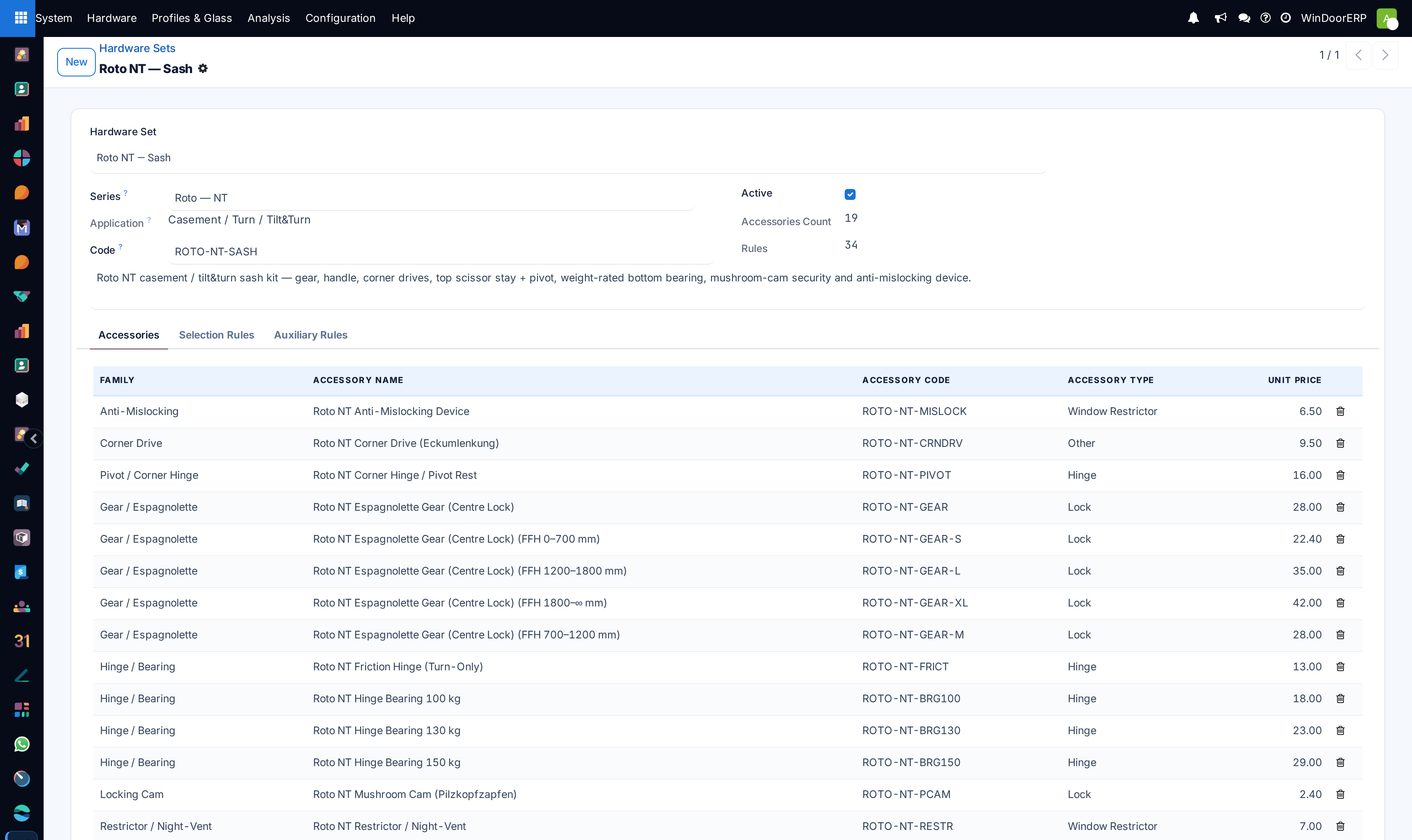Viewport: 1412px width, 840px height.
Task: Edit the Roto NT description text field
Action: coord(728,288)
